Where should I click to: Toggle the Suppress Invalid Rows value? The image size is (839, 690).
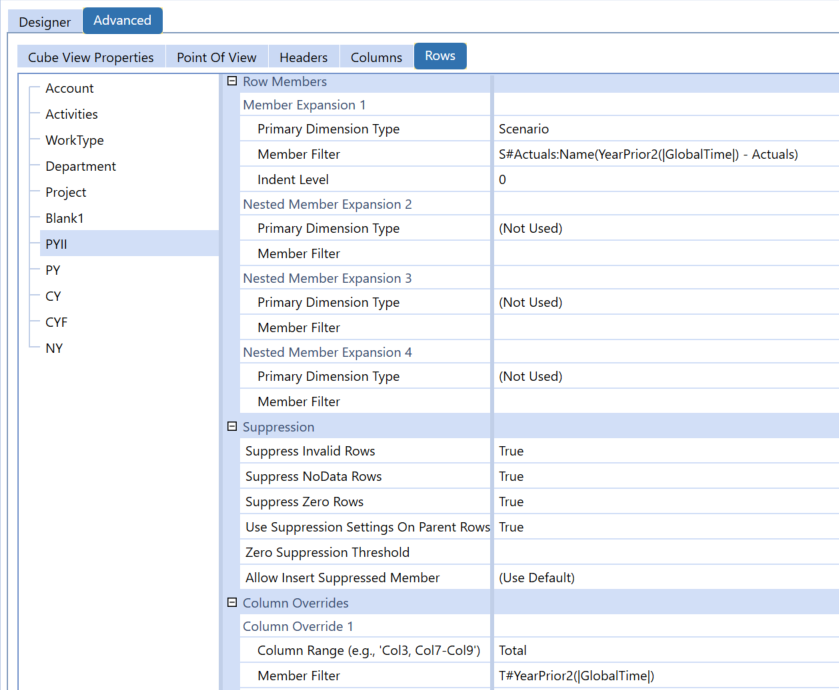pyautogui.click(x=660, y=451)
